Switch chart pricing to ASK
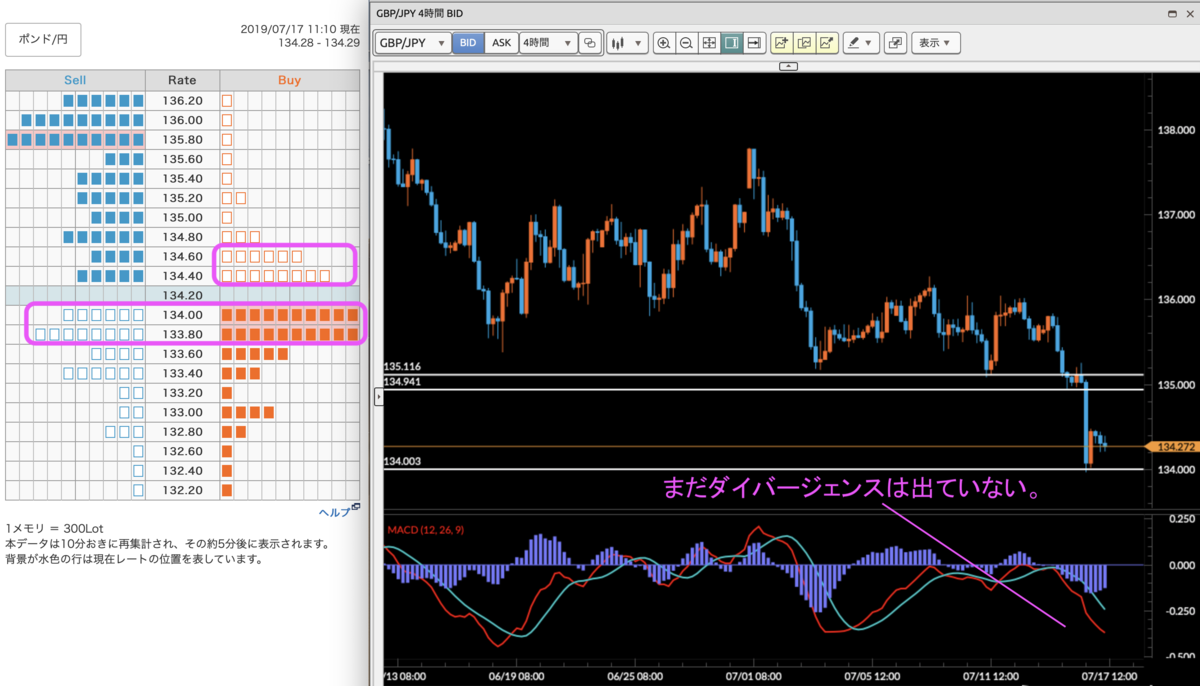This screenshot has height=686, width=1200. (x=501, y=43)
